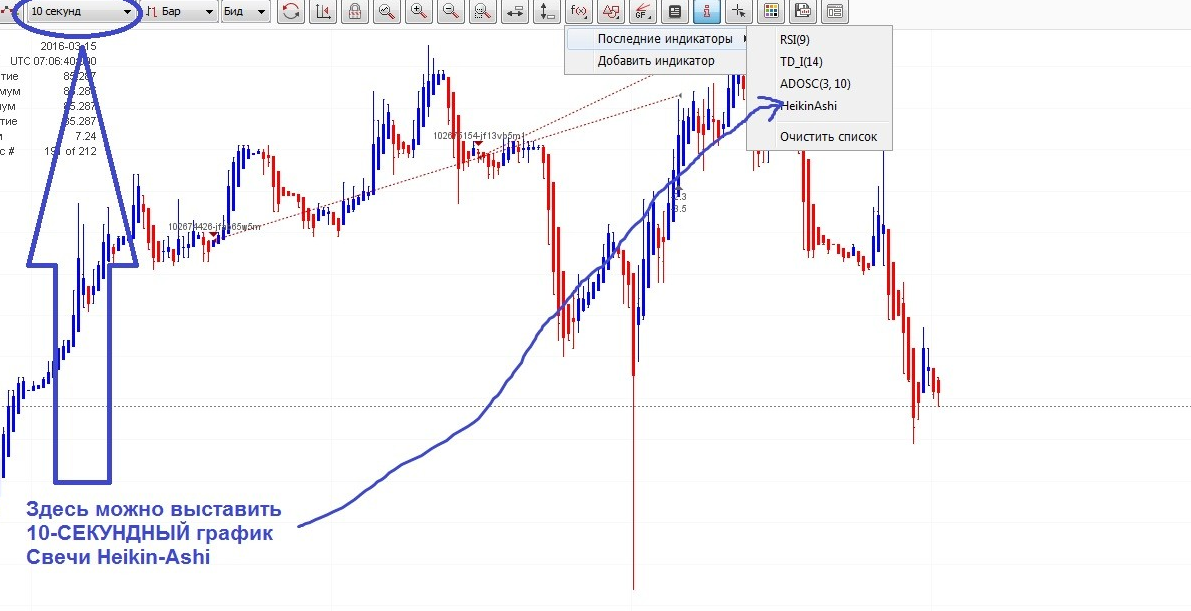Open the 10 секунд timeframe dropdown
Image resolution: width=1191 pixels, height=611 pixels.
click(82, 12)
